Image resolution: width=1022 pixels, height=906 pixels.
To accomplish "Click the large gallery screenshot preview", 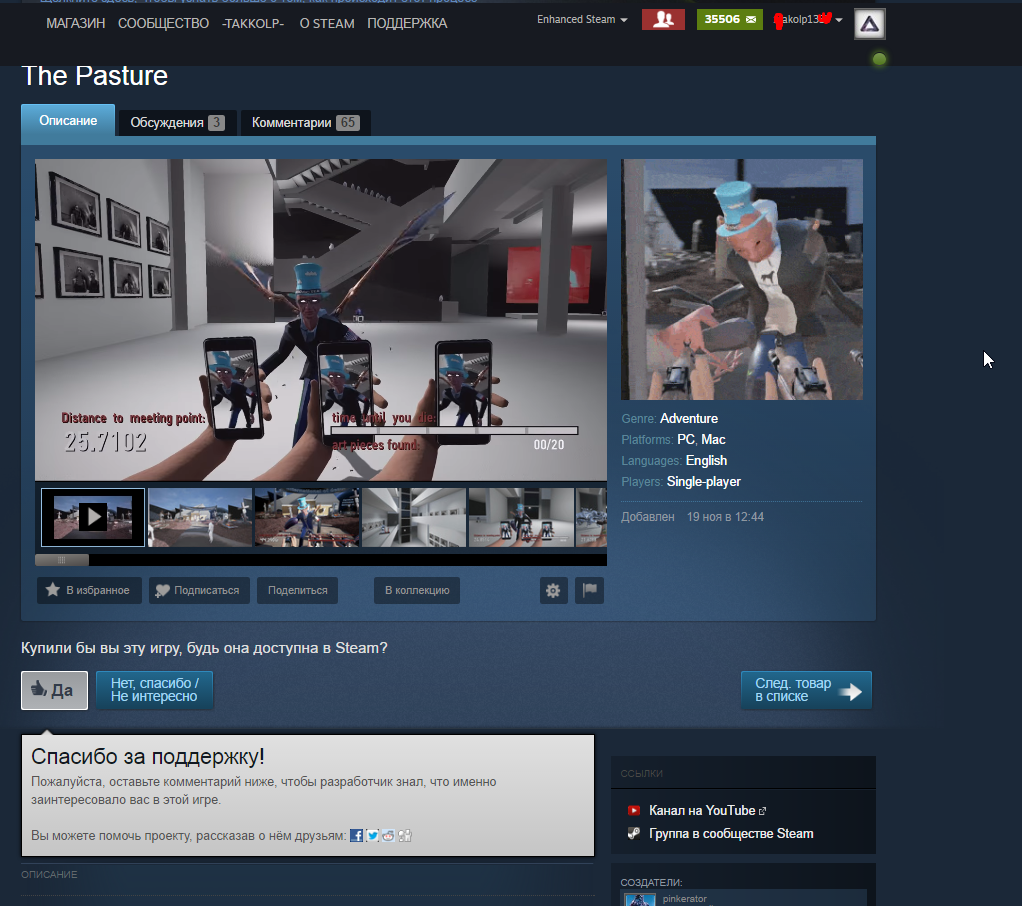I will coord(321,320).
